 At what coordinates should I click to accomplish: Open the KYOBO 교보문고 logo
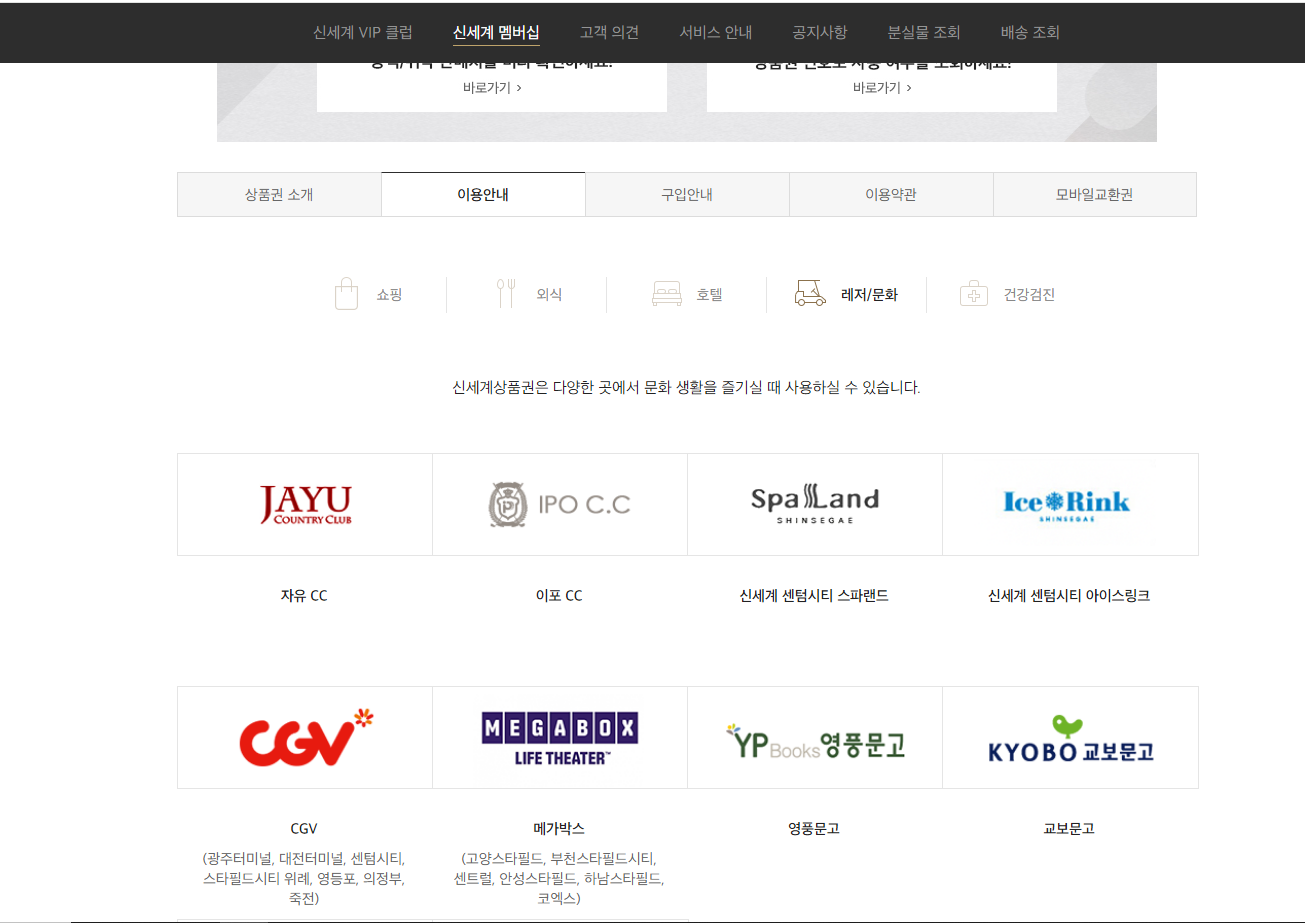(1070, 738)
